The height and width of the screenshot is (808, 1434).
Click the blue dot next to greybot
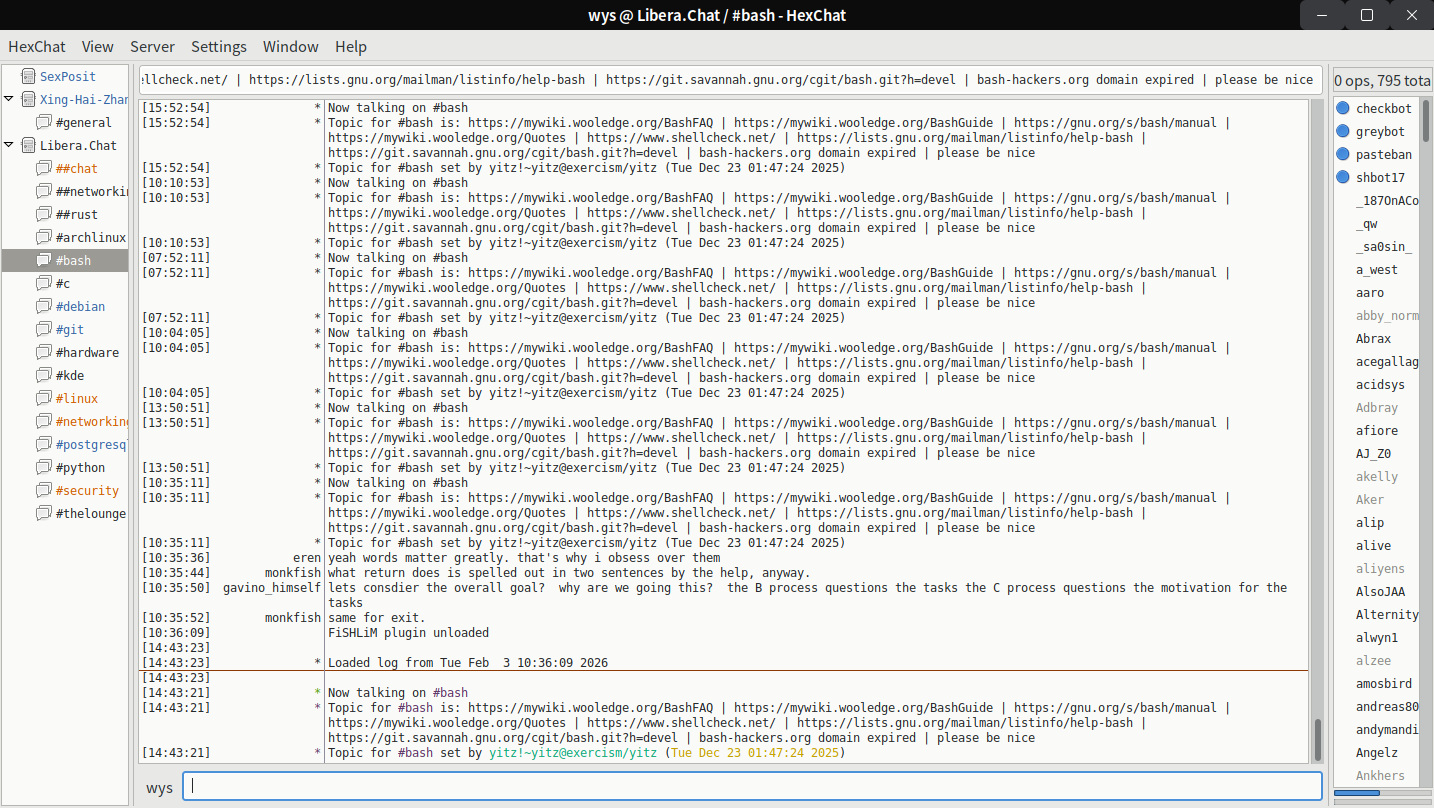1343,131
